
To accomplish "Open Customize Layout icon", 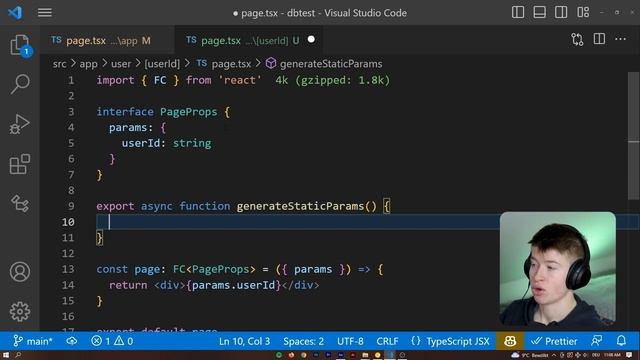I will pyautogui.click(x=583, y=12).
